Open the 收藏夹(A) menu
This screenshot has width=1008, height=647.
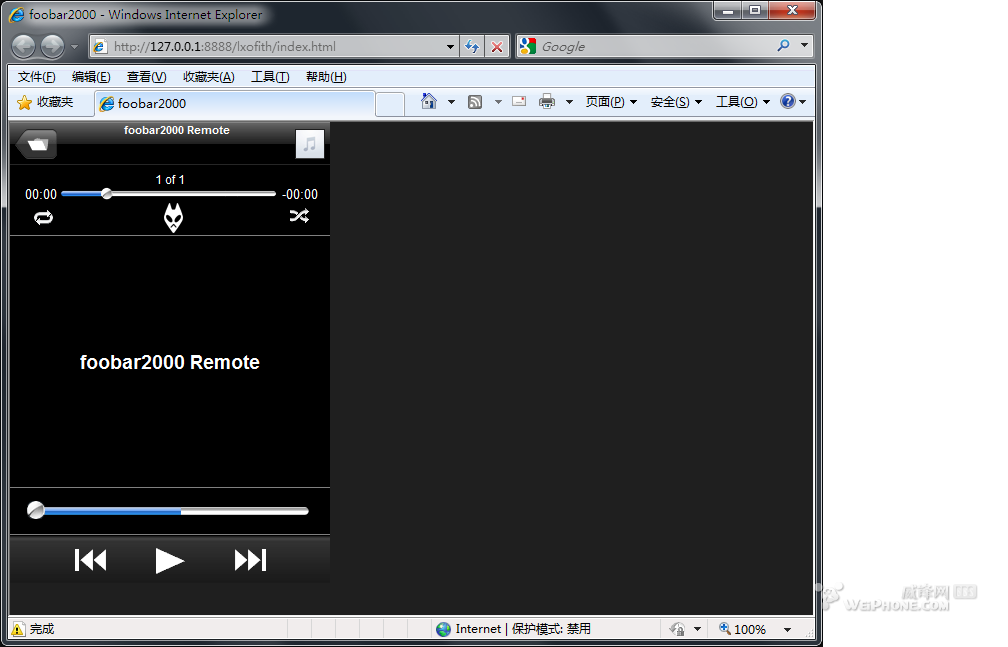[208, 77]
